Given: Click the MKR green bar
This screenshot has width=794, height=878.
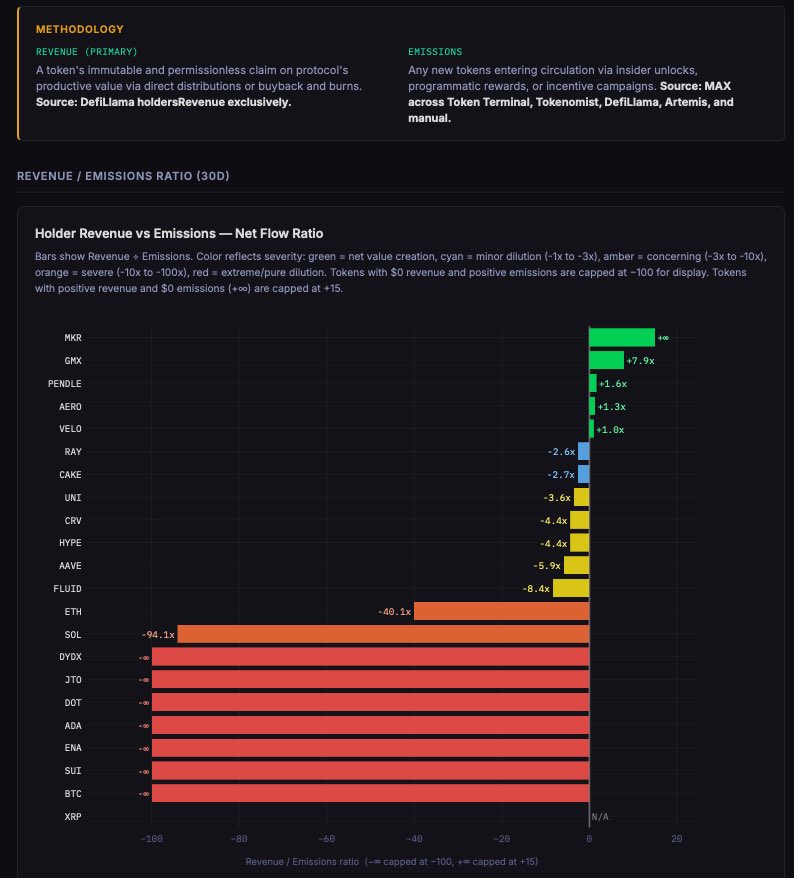Looking at the screenshot, I should [622, 338].
